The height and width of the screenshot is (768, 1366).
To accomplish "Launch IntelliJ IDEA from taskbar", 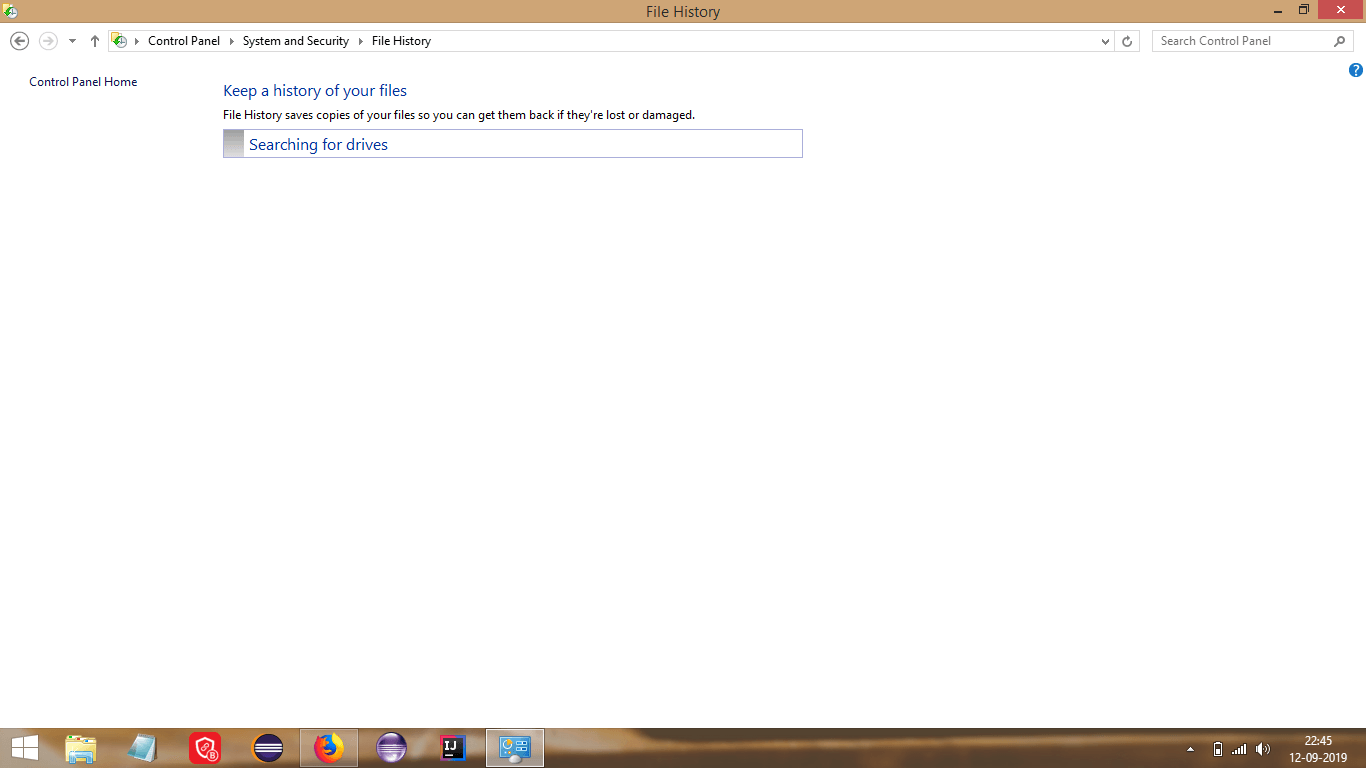I will click(453, 748).
